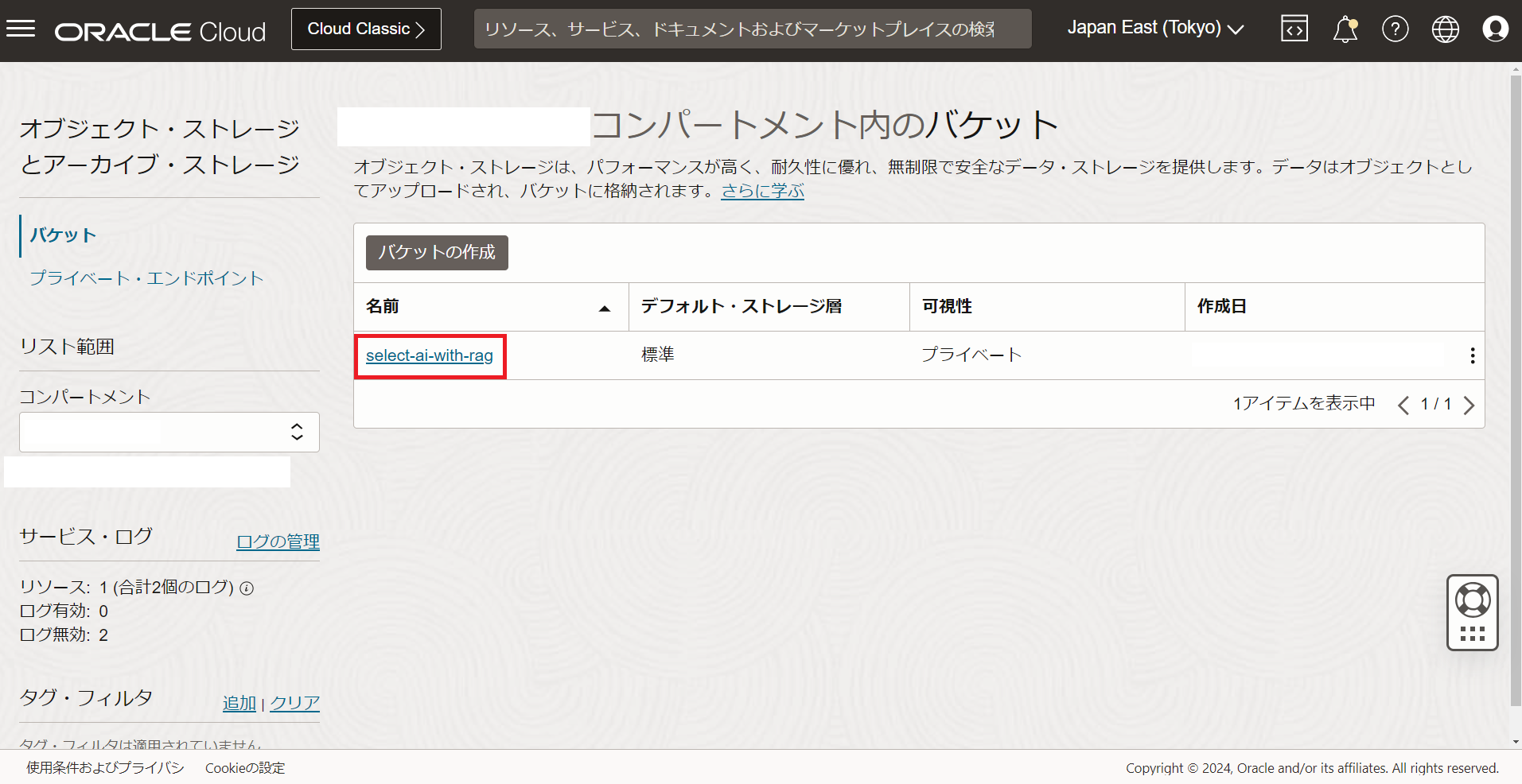
Task: Open the lifebuoy support widget
Action: coord(1472,601)
